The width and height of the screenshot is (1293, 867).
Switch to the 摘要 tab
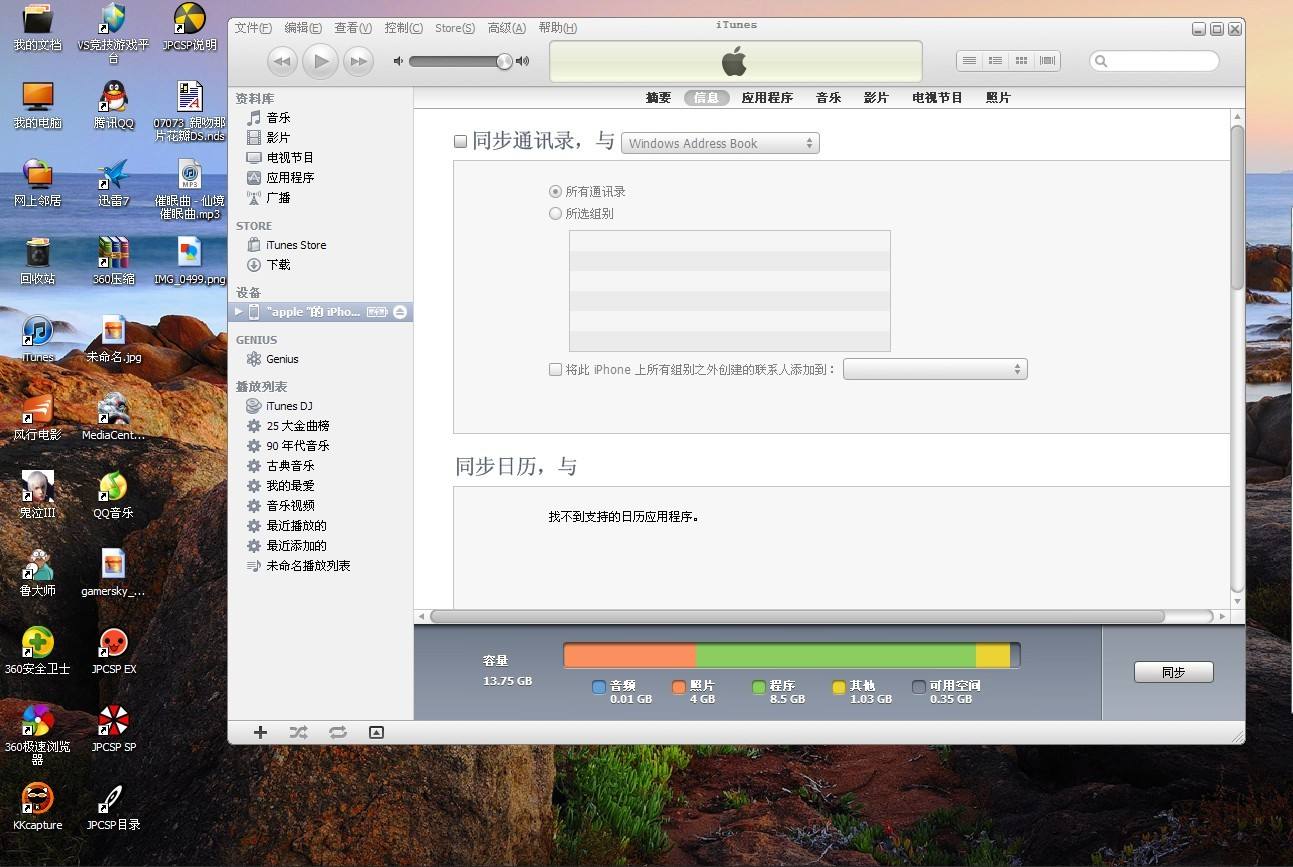point(658,98)
